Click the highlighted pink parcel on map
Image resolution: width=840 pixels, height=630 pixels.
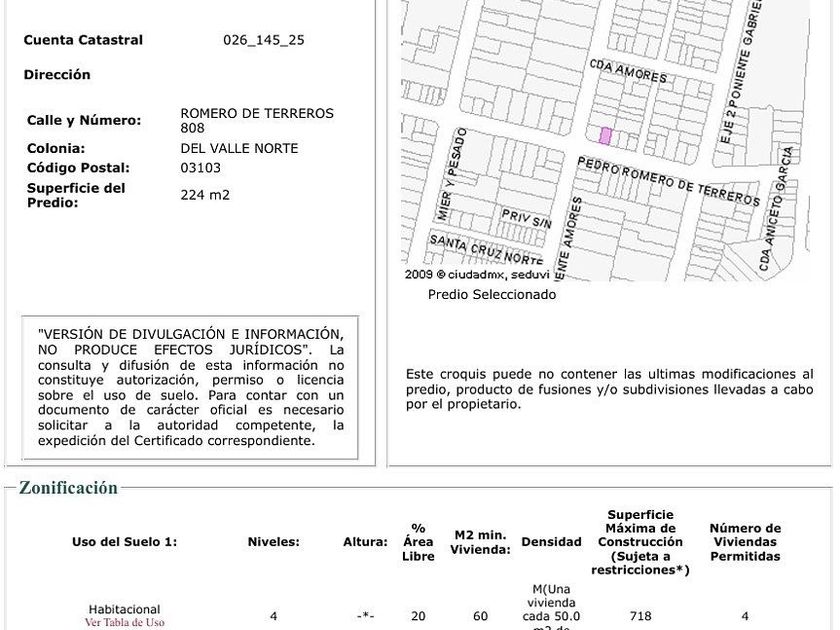point(605,136)
